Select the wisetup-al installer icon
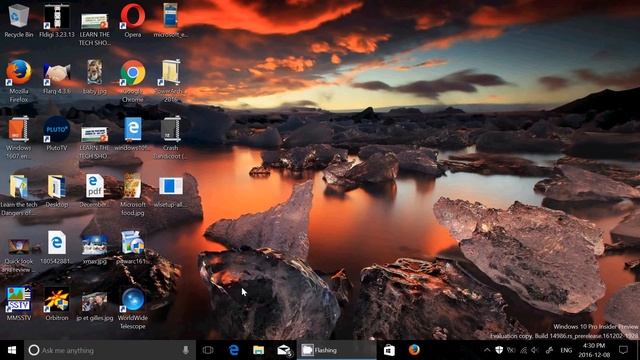Viewport: 640px width, 360px height. 171,191
